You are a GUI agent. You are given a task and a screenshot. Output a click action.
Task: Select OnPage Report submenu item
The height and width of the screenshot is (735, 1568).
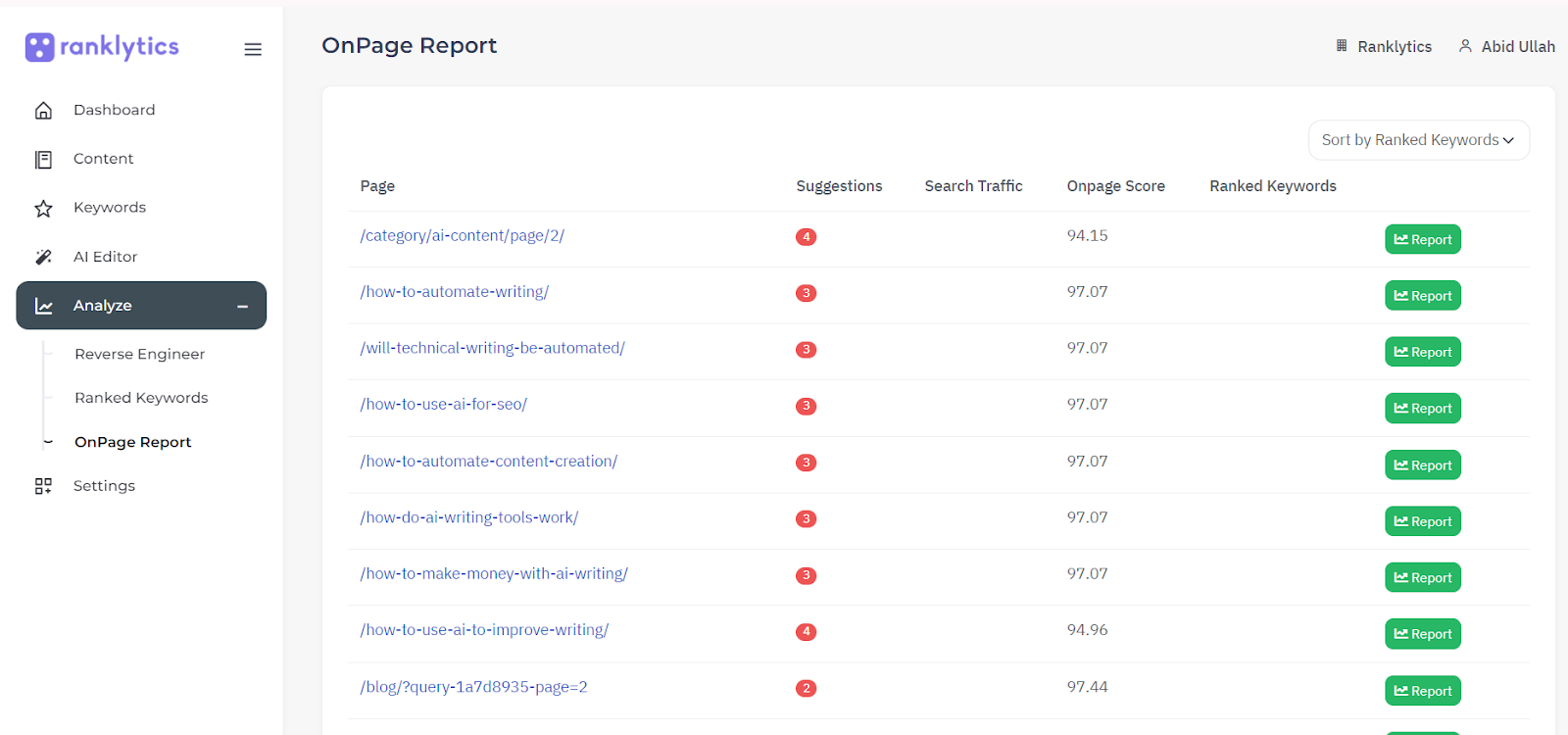(x=133, y=442)
